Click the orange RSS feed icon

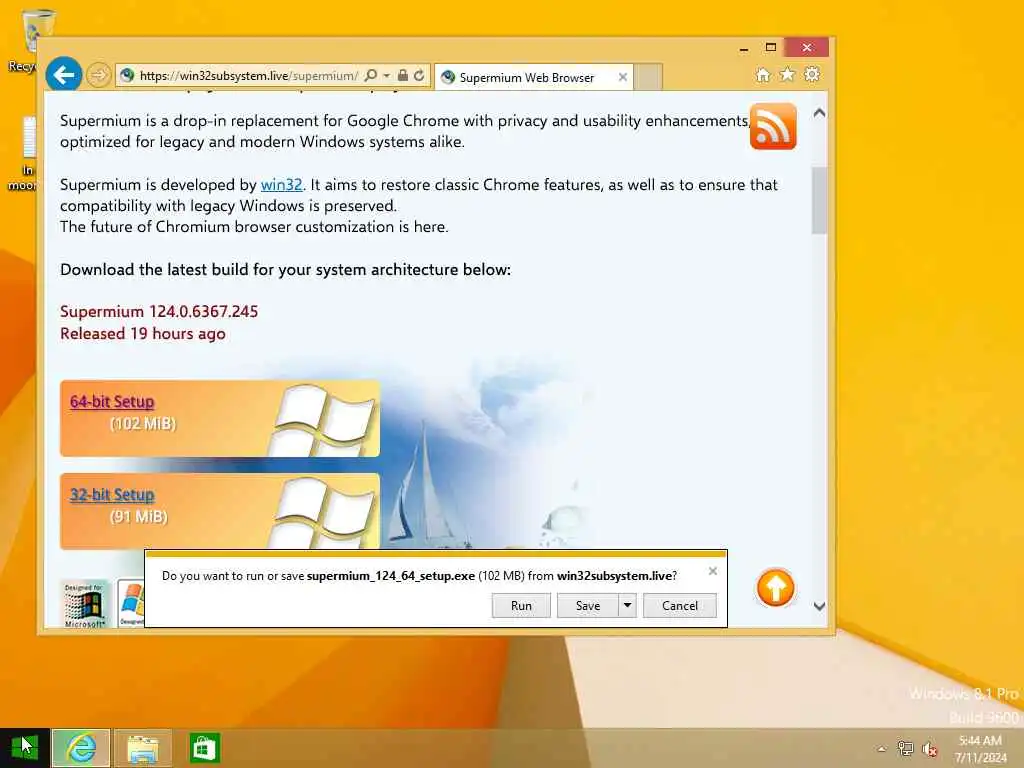(x=773, y=127)
